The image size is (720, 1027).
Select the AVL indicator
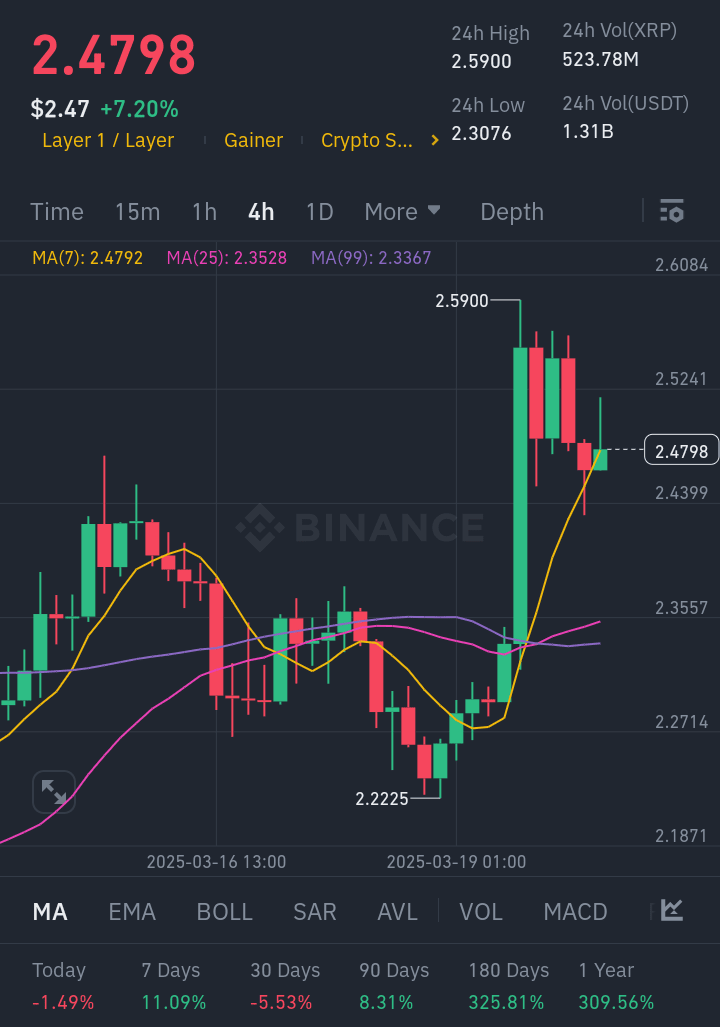pos(397,912)
